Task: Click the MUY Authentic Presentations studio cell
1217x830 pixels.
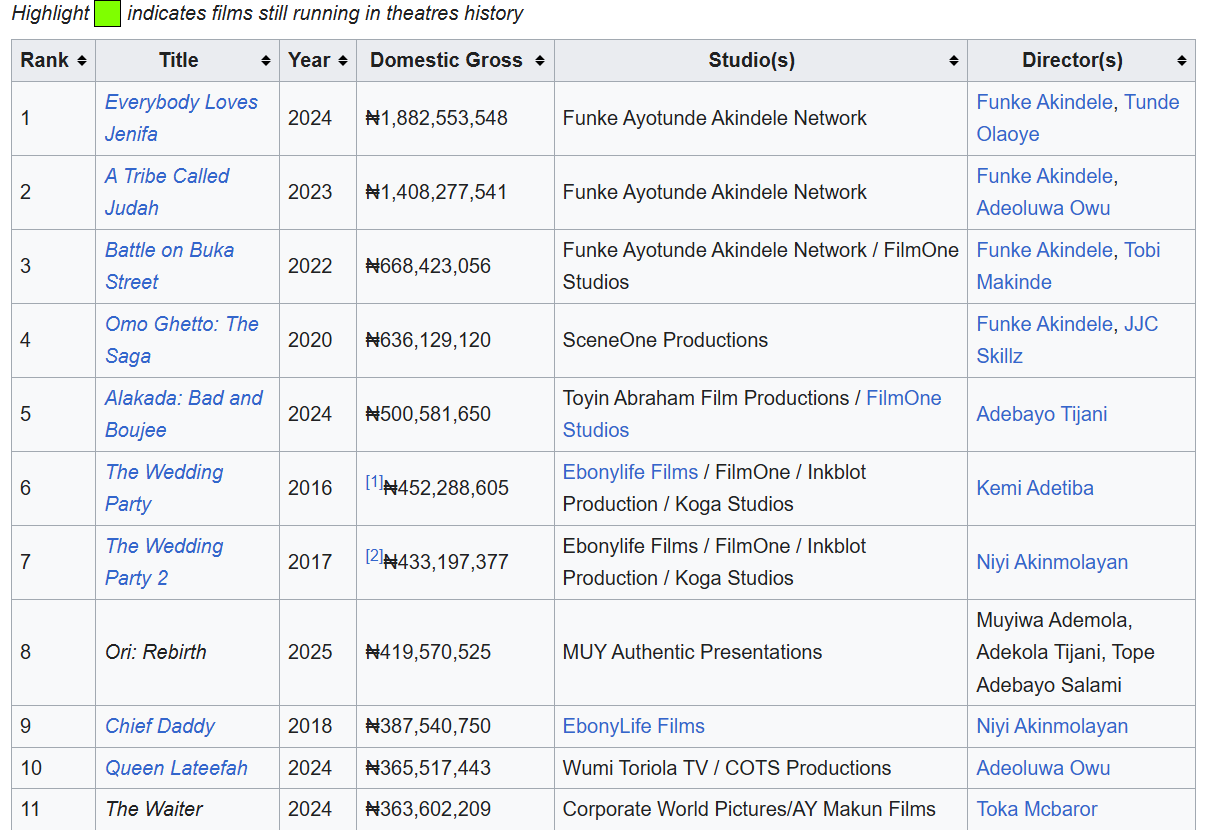Action: 692,652
